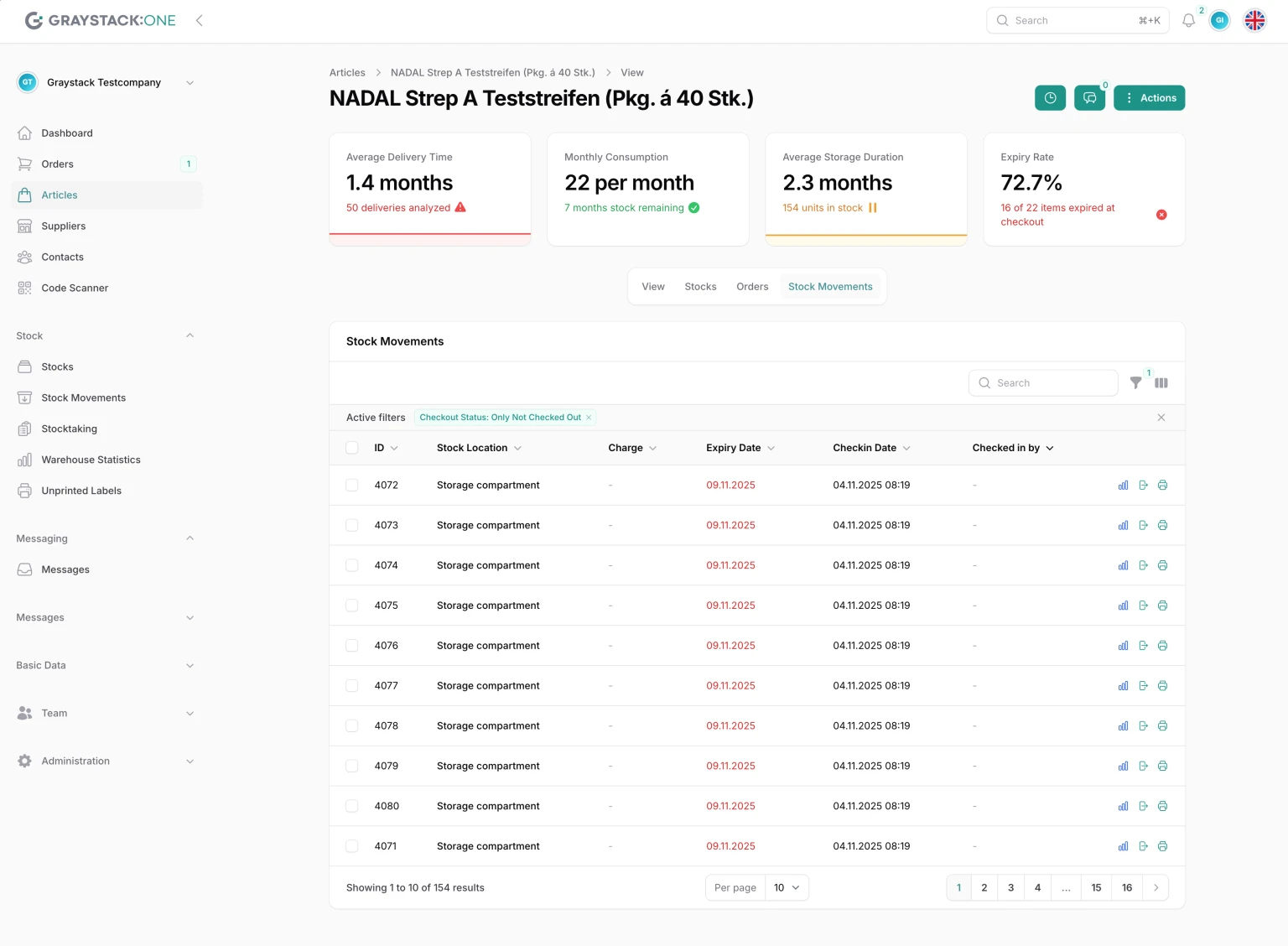Screen dimensions: 1288x946
Task: Open the comments chat icon button
Action: pyautogui.click(x=1089, y=98)
